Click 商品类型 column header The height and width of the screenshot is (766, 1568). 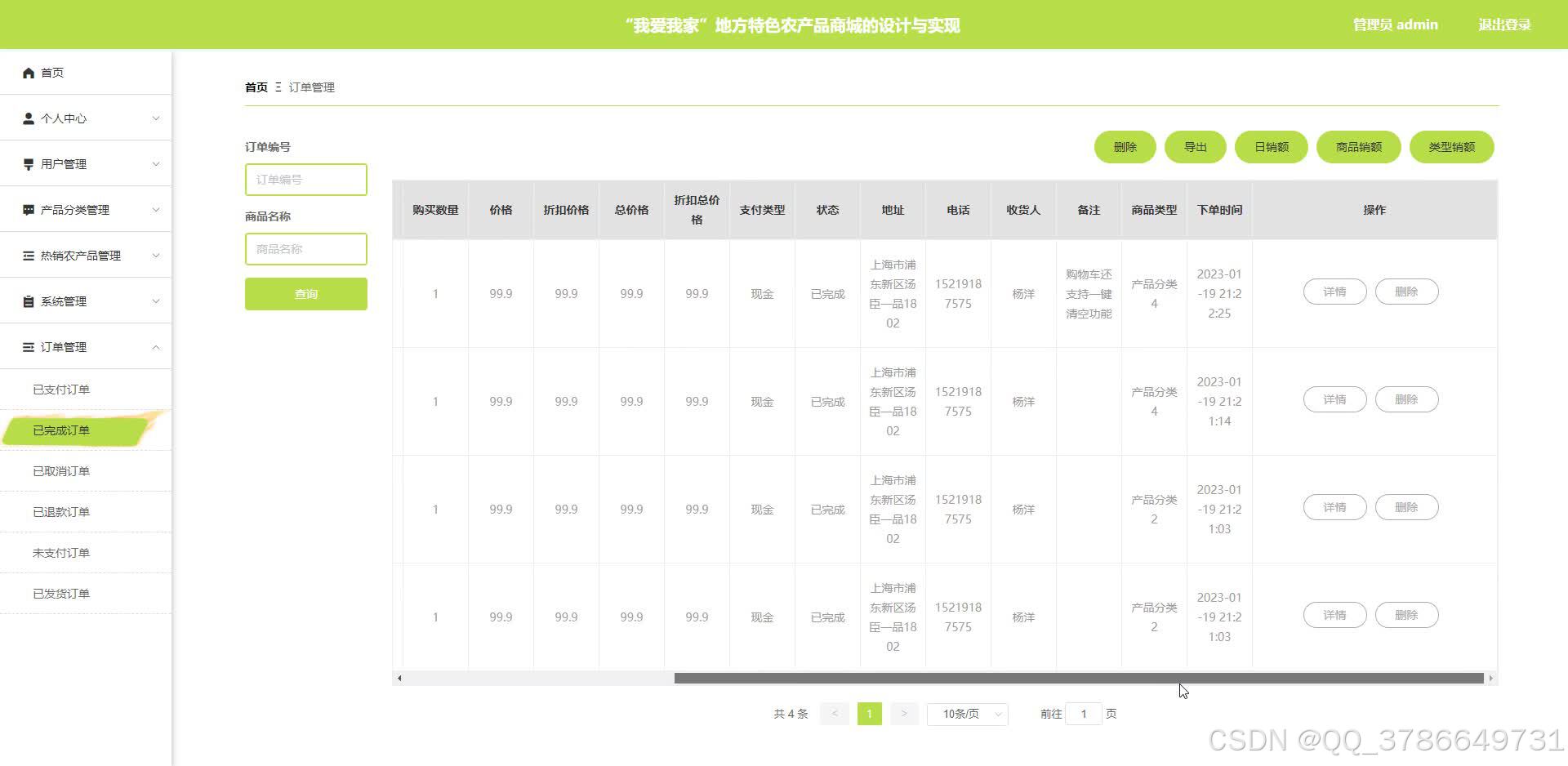[1154, 210]
